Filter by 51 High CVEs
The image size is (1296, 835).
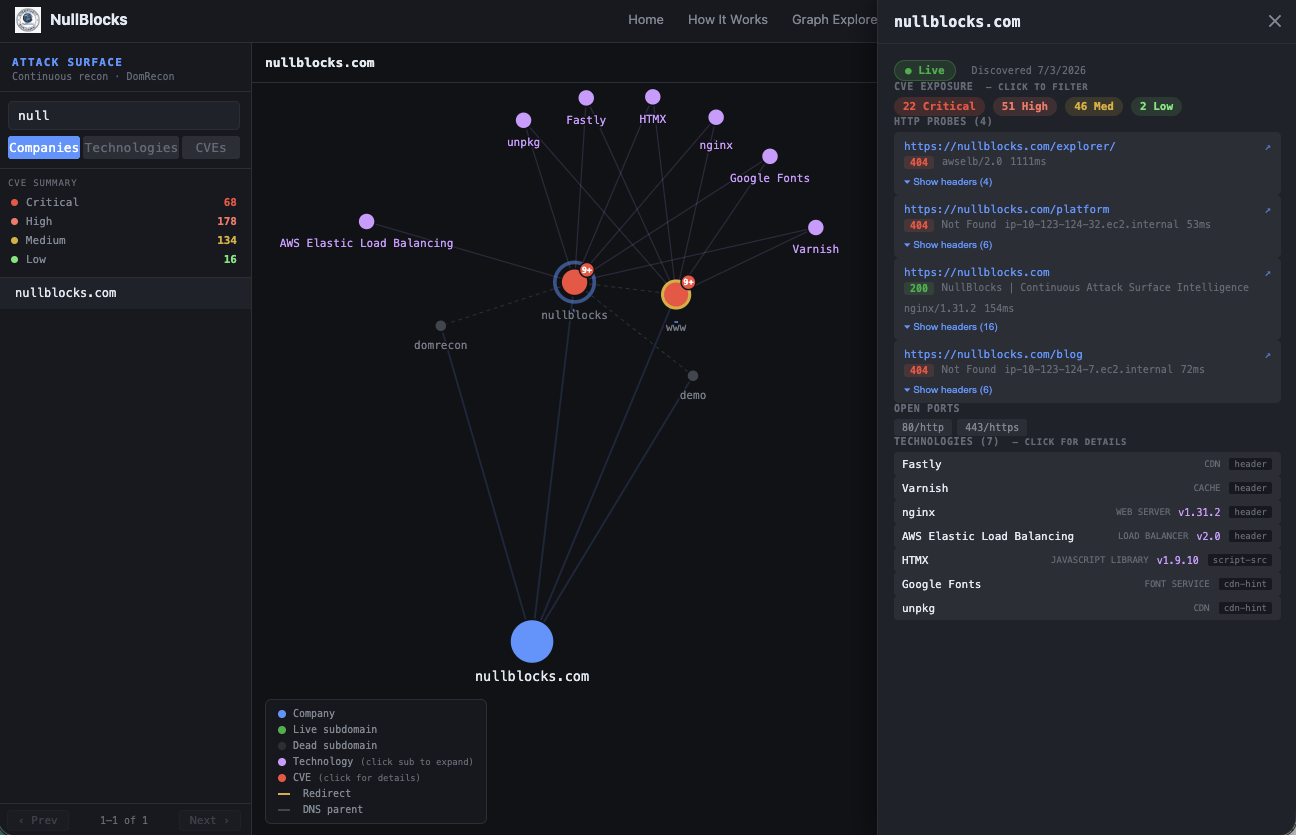pyautogui.click(x=1025, y=106)
